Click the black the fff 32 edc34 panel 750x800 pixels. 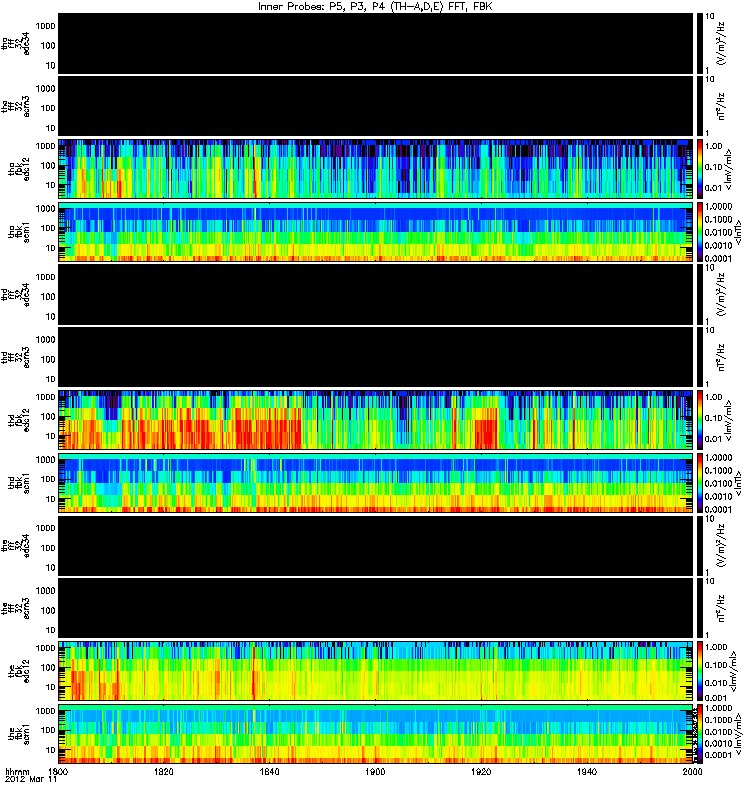[x=376, y=546]
